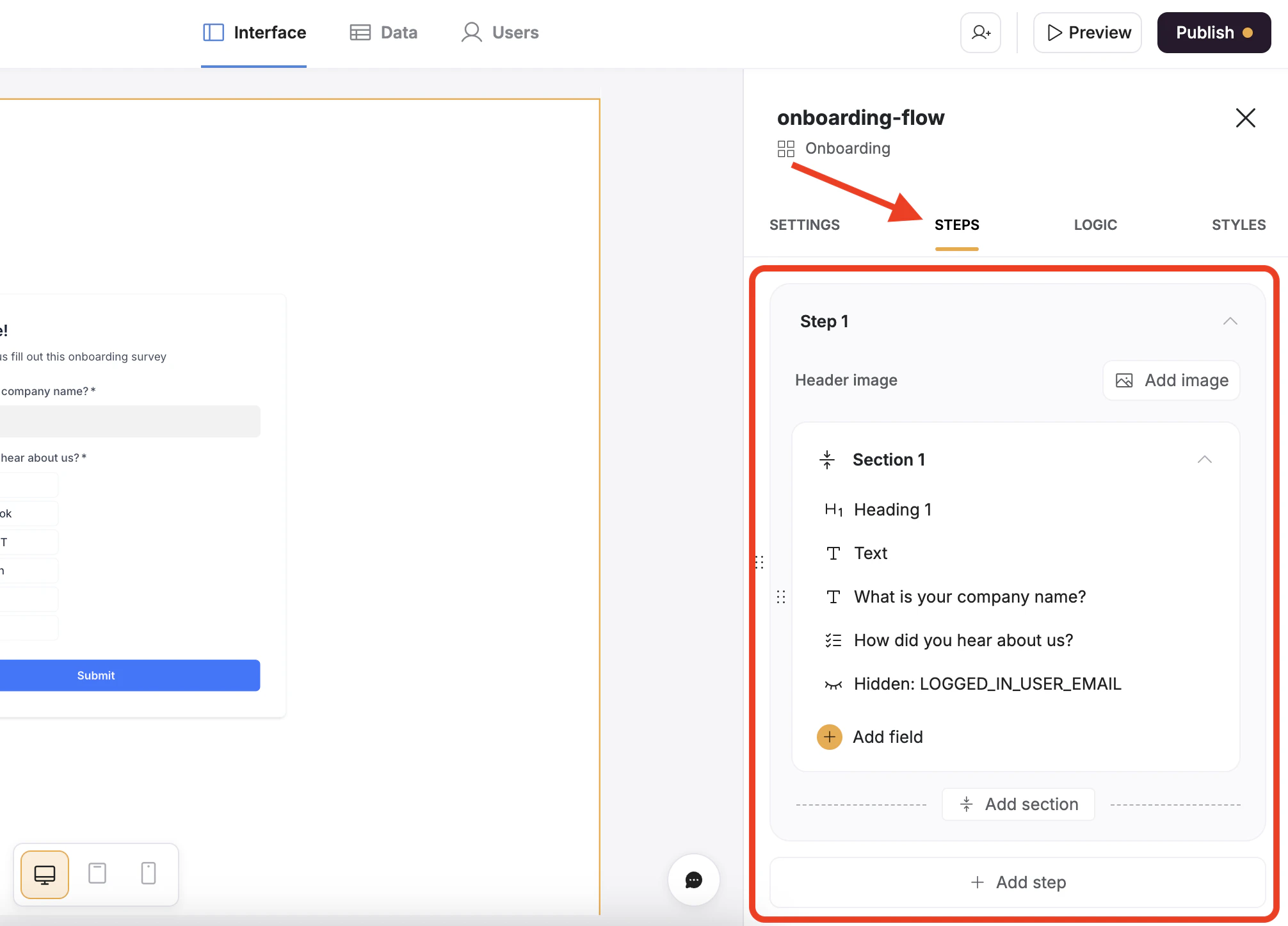This screenshot has width=1288, height=926.
Task: Open the Users tab
Action: click(500, 33)
